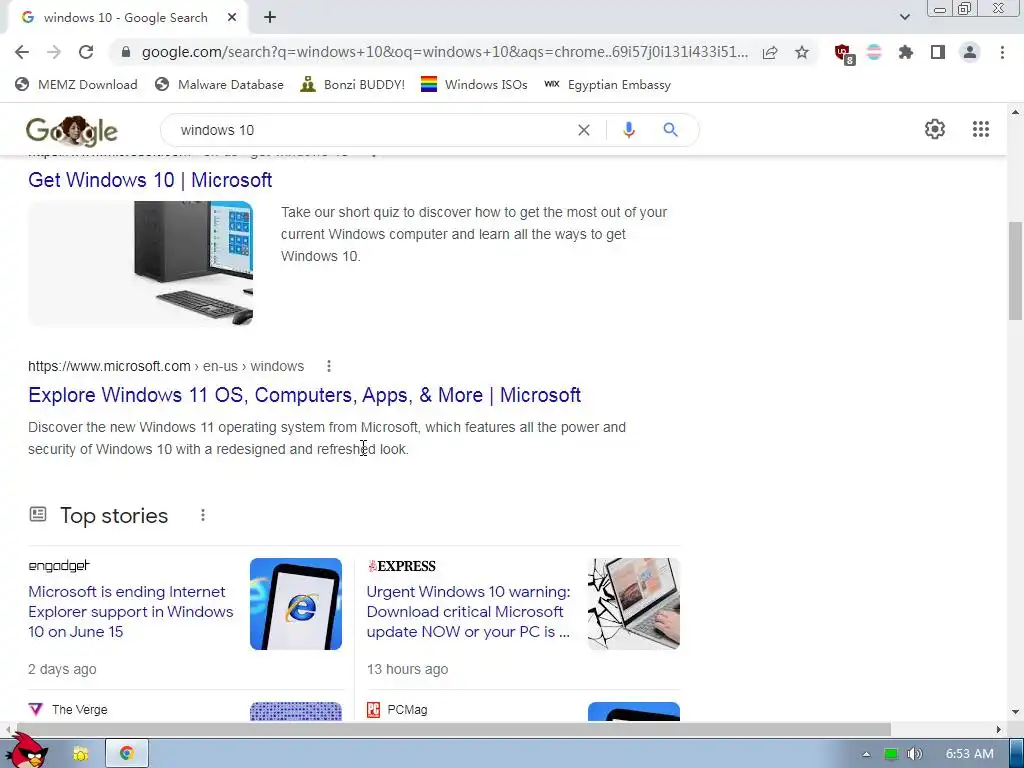The width and height of the screenshot is (1024, 768).
Task: Toggle the Chrome side panel
Action: (x=938, y=52)
